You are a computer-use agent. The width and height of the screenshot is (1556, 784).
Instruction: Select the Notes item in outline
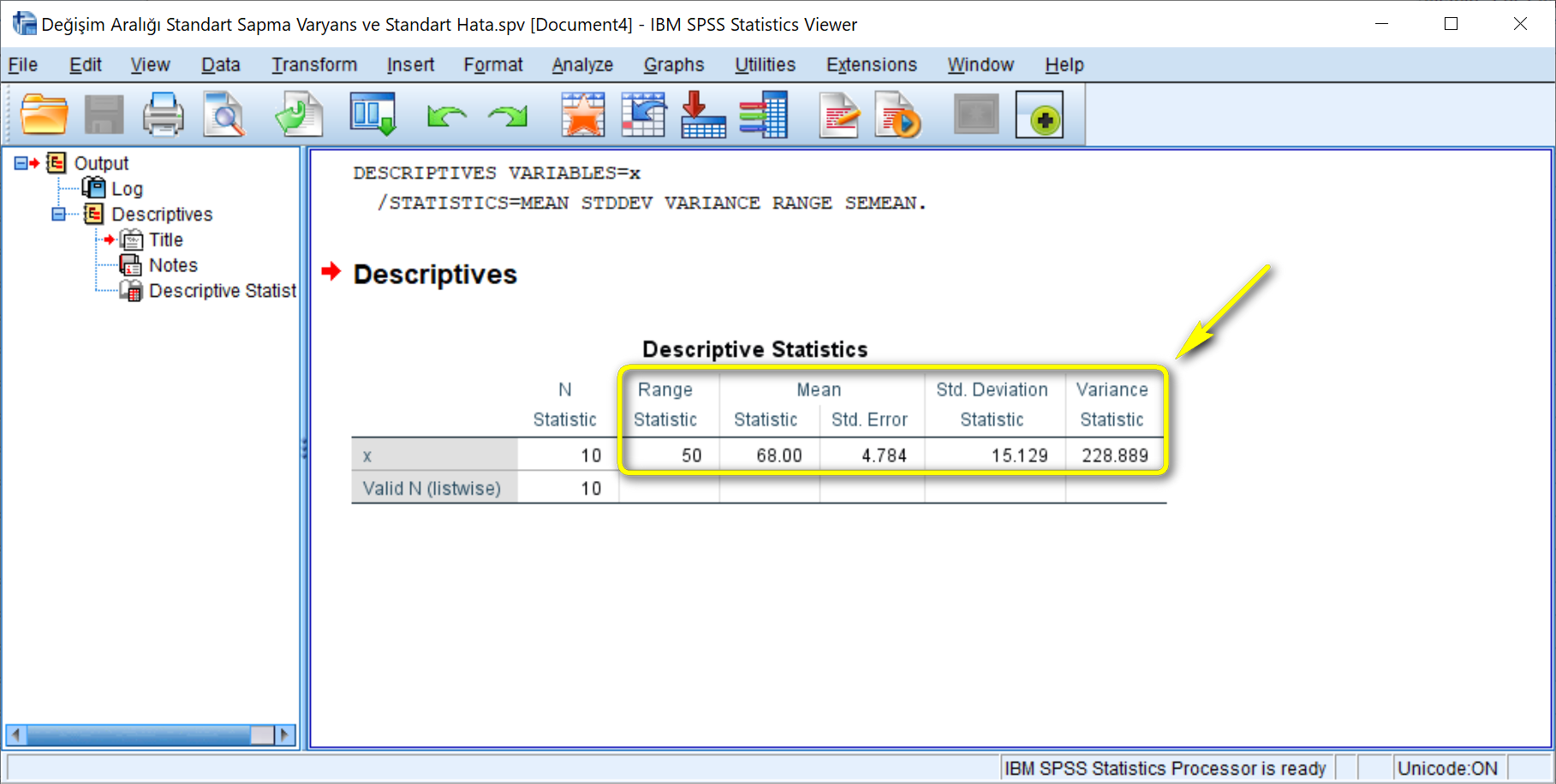pos(173,265)
